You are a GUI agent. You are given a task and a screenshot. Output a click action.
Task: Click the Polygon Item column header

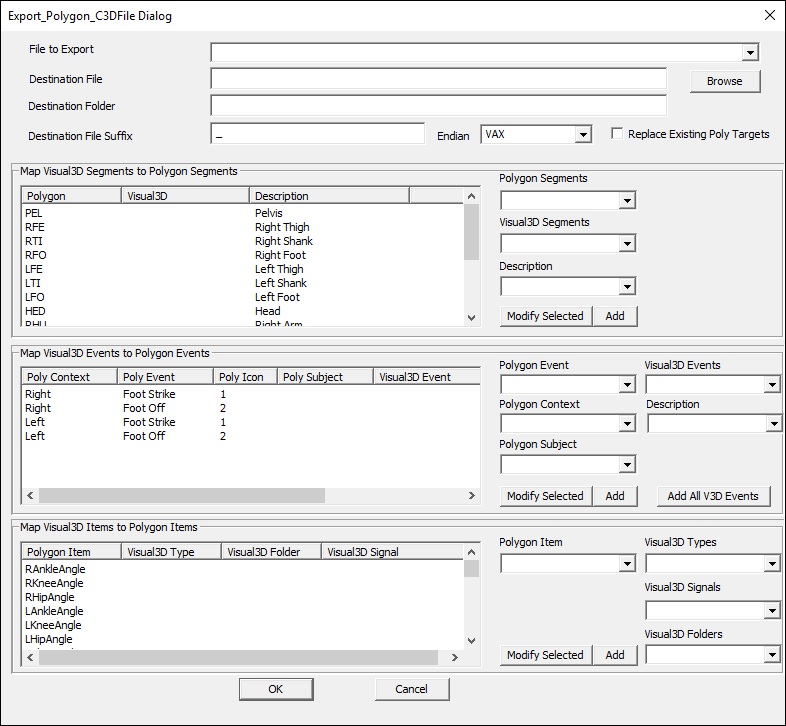(x=71, y=552)
